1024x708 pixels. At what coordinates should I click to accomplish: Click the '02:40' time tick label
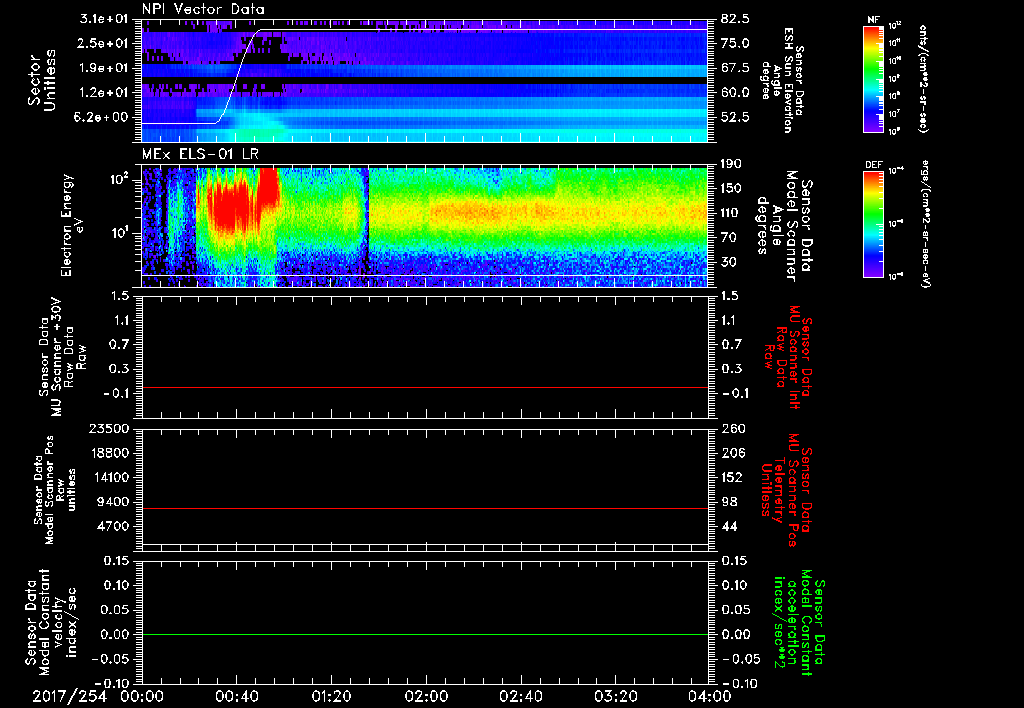point(520,697)
